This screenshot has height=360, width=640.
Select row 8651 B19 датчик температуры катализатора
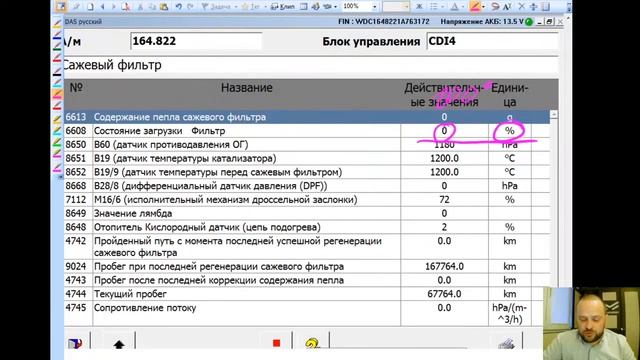pos(307,158)
